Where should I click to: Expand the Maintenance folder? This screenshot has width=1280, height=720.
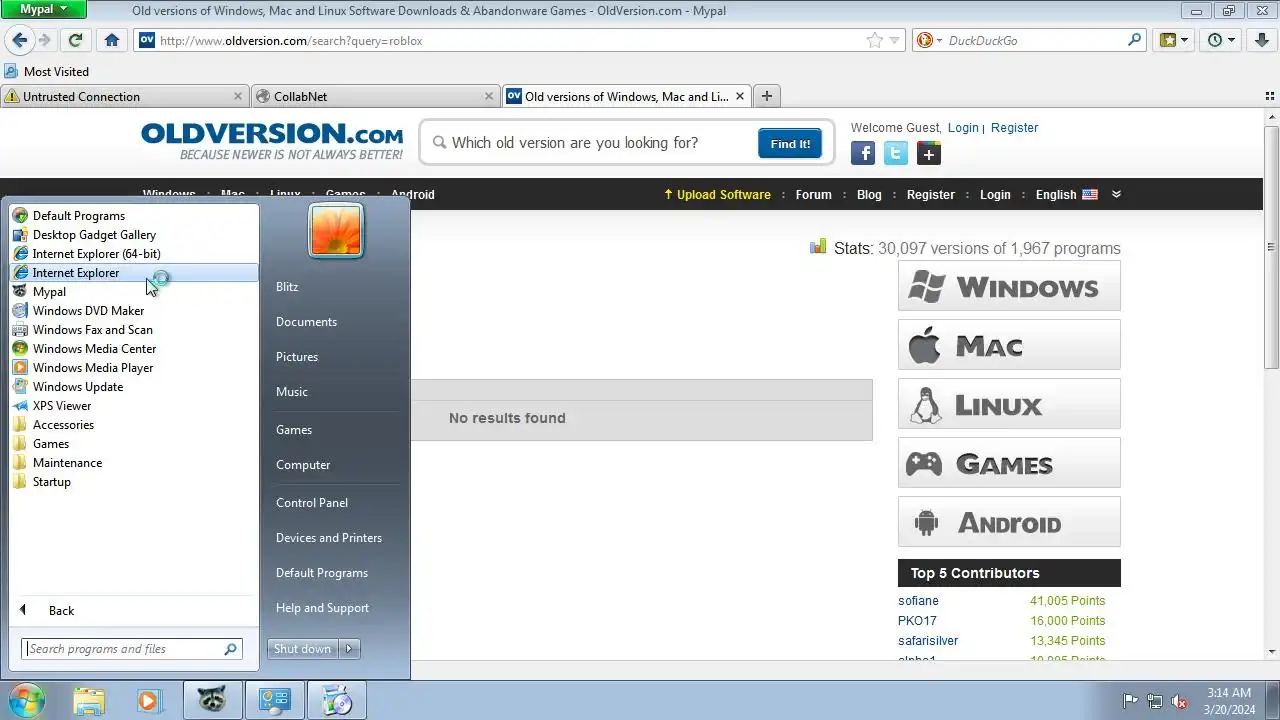click(134, 463)
